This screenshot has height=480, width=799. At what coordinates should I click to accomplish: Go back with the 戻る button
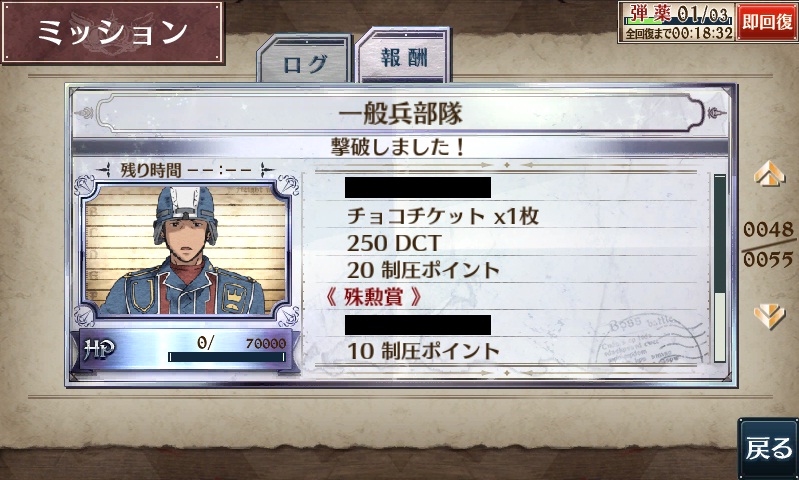pos(768,449)
